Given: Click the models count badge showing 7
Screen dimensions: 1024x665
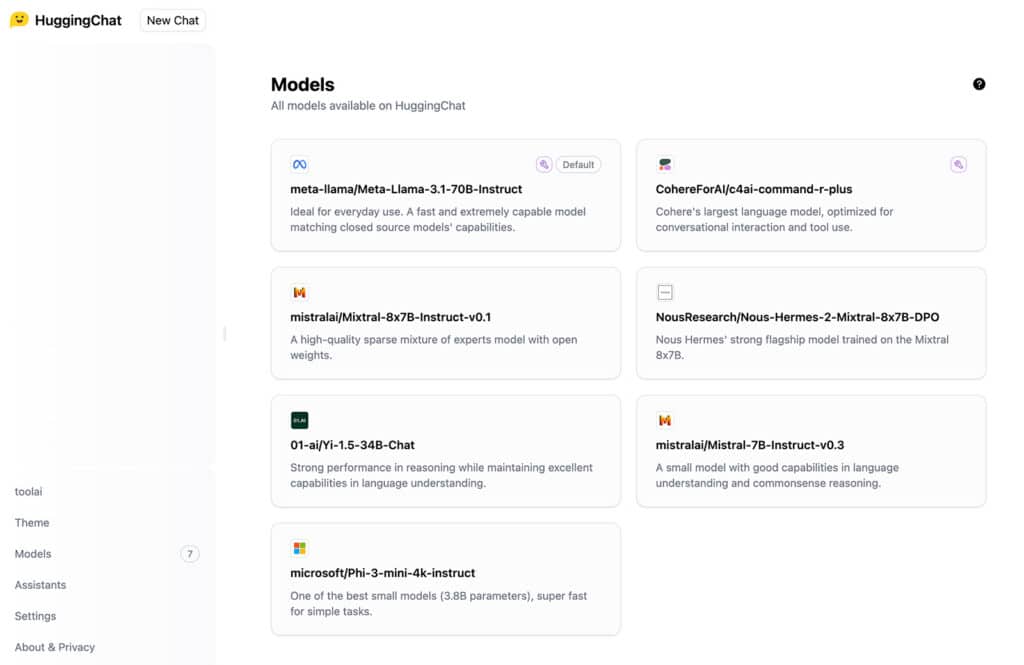Looking at the screenshot, I should pos(189,554).
